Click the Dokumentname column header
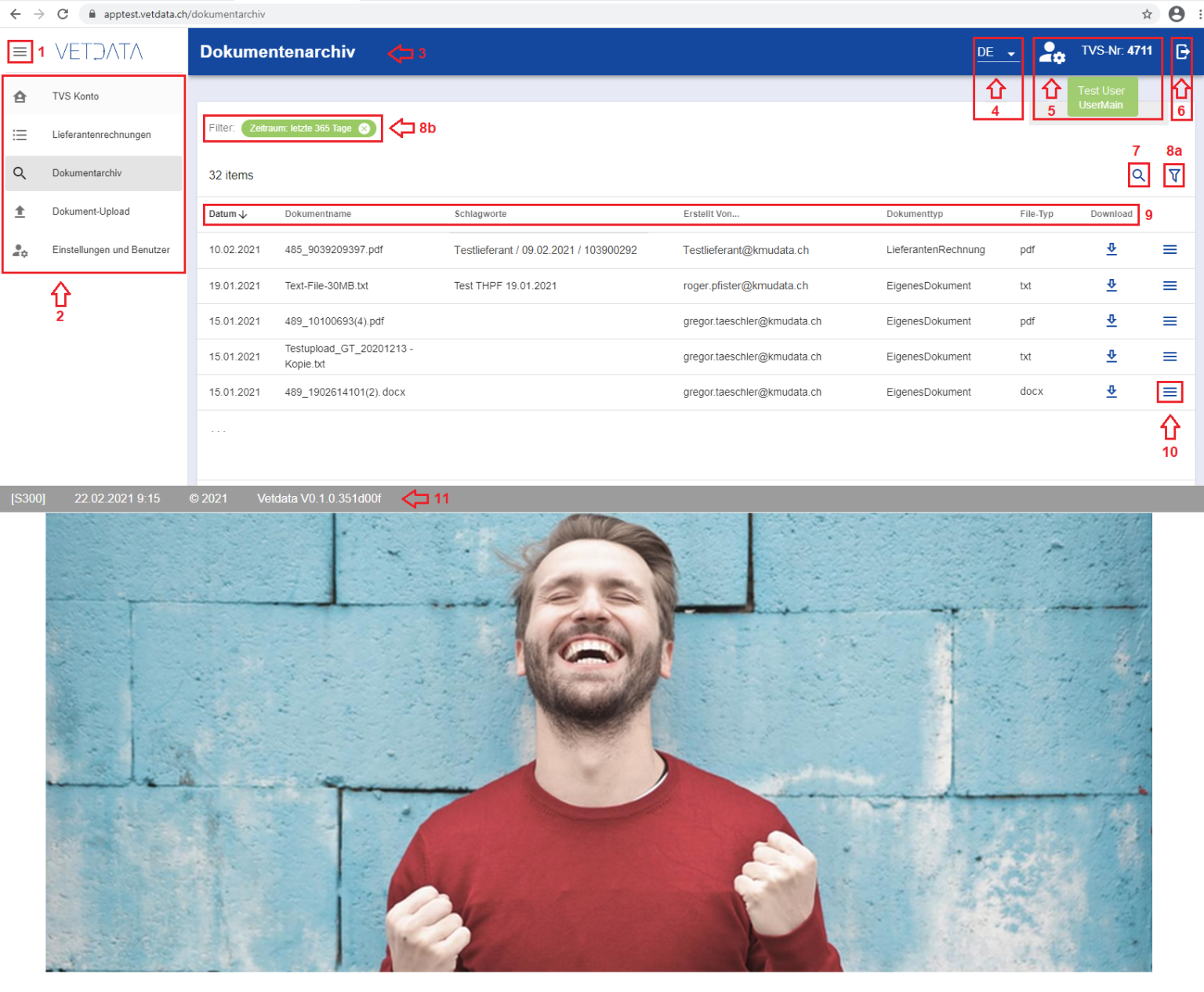This screenshot has width=1204, height=992. coord(317,214)
